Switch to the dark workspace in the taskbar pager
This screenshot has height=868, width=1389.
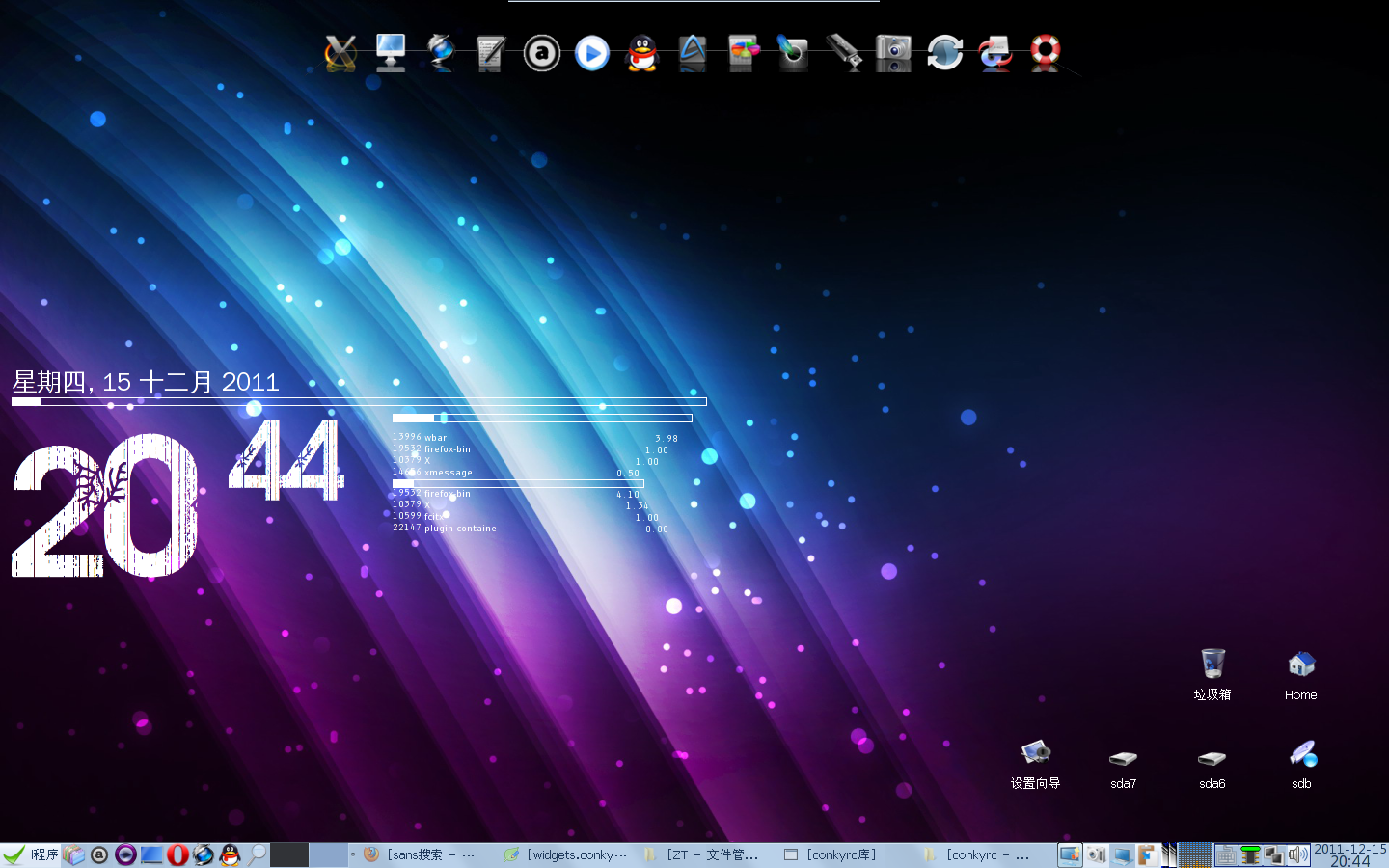289,854
